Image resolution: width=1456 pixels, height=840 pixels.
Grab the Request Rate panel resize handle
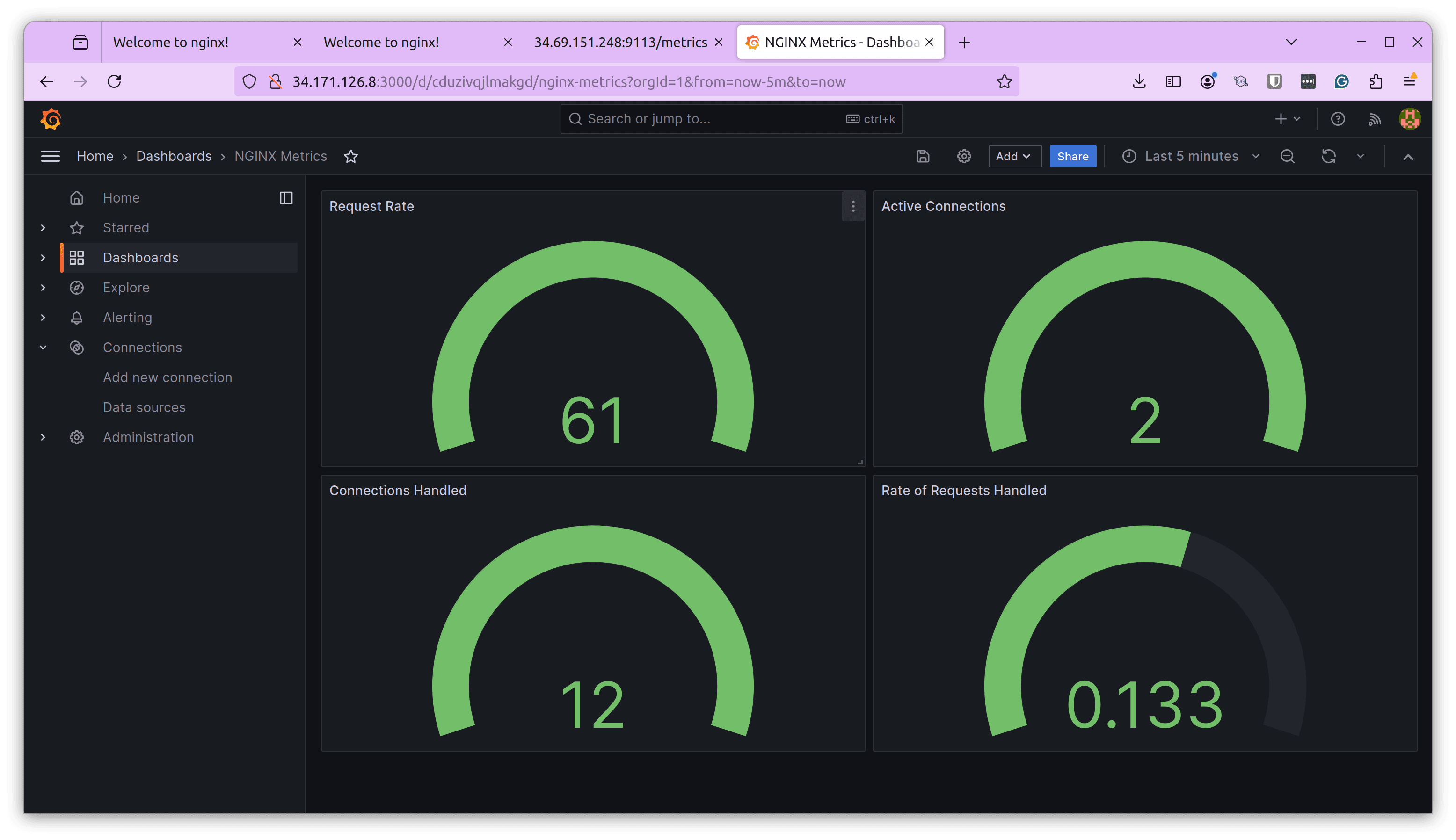860,462
